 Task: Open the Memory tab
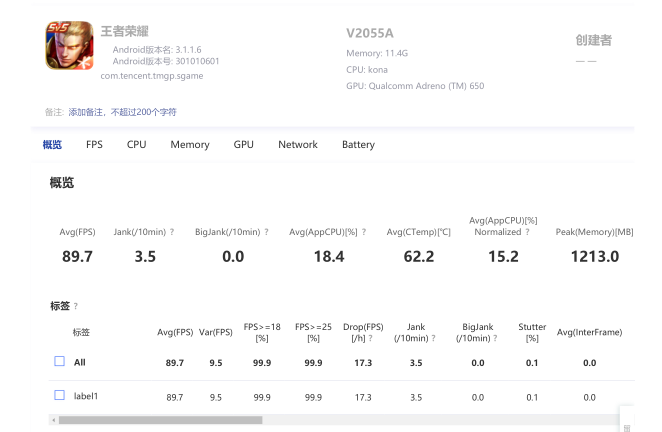pos(190,144)
